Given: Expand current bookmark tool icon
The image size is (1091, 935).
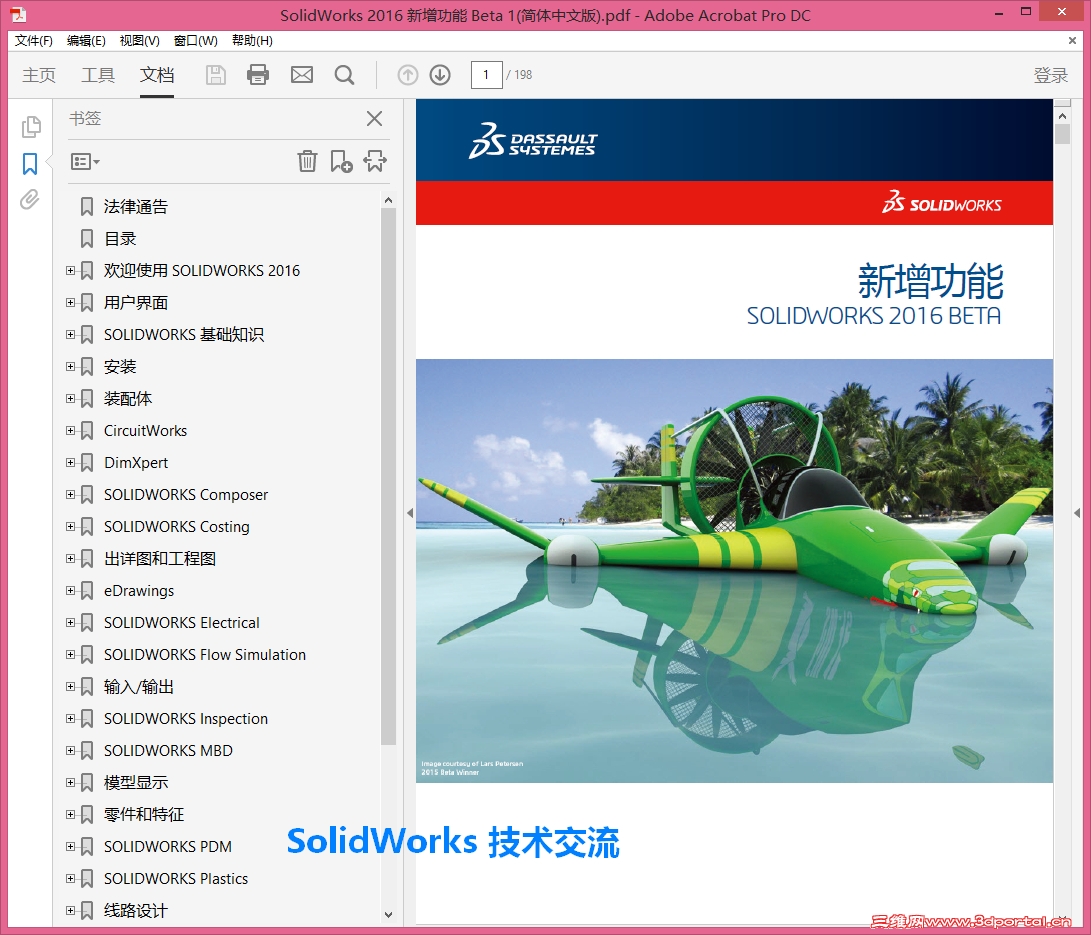Looking at the screenshot, I should click(x=375, y=161).
